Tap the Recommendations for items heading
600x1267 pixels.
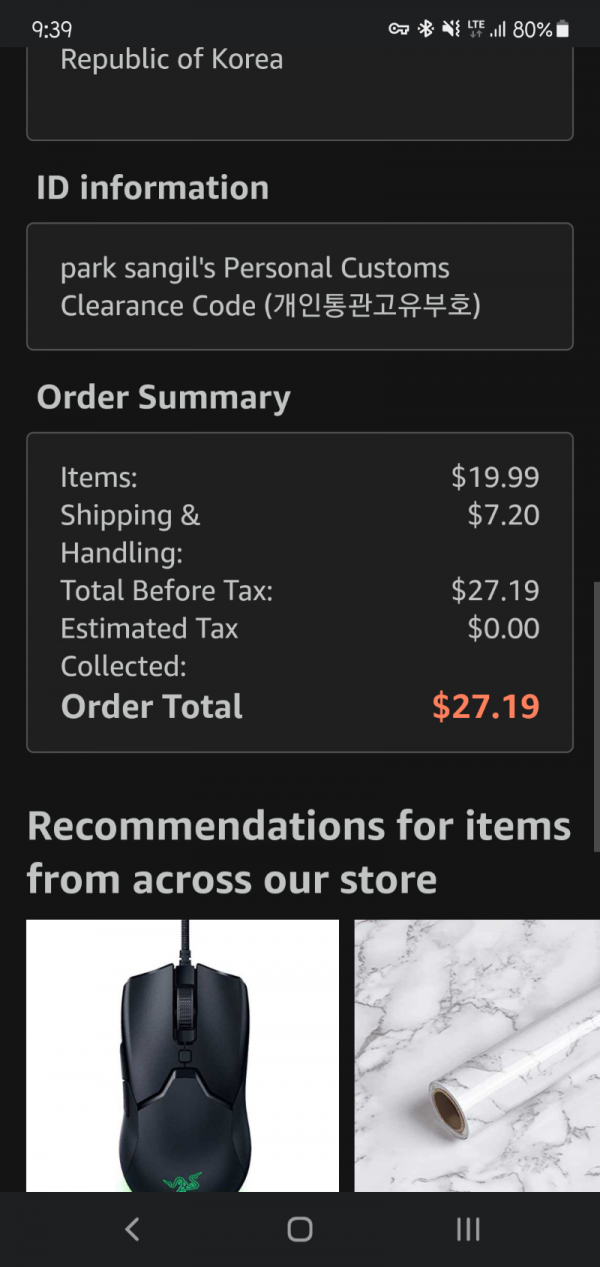(x=299, y=852)
